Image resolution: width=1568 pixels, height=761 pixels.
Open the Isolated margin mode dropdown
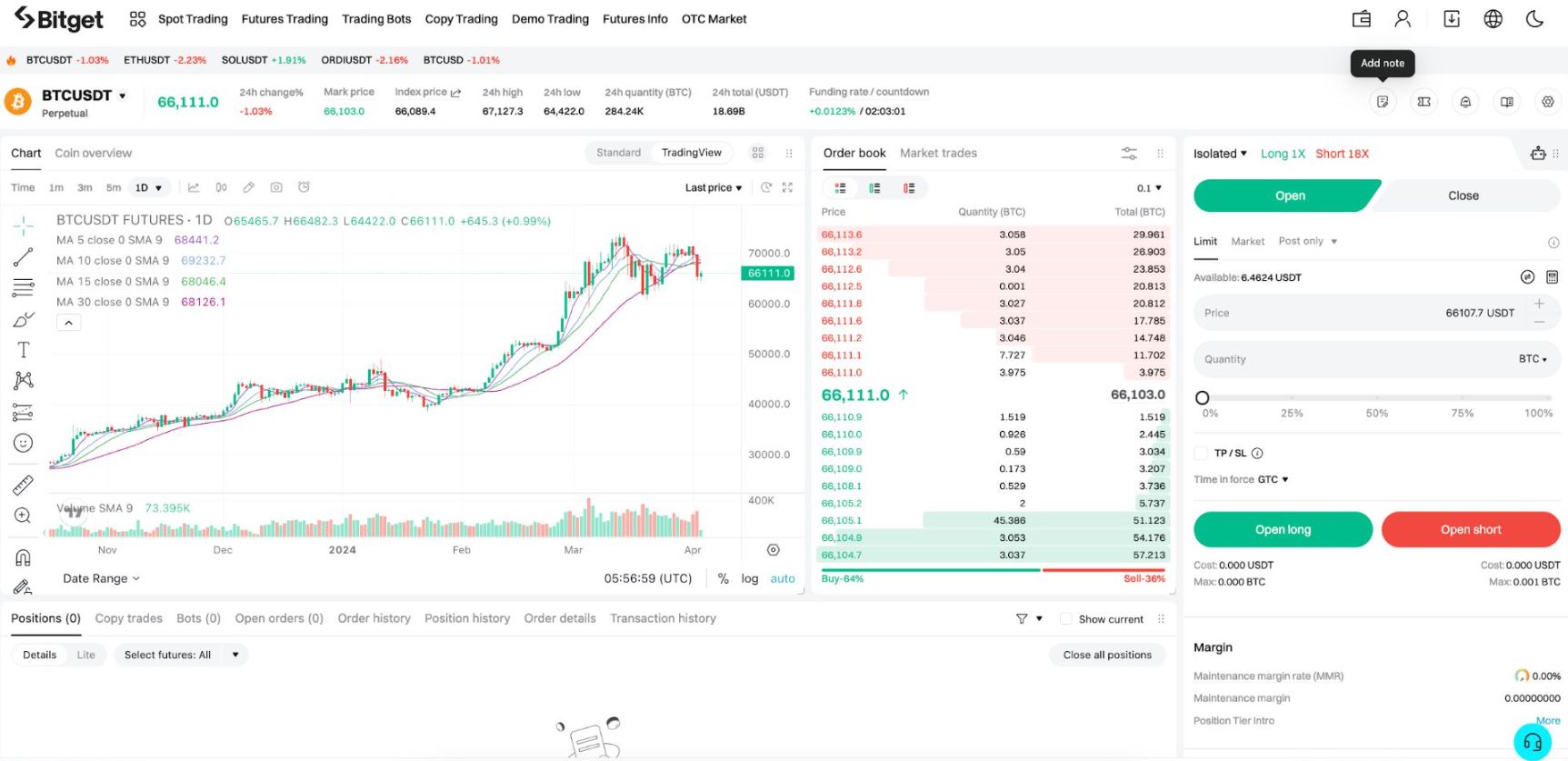point(1220,154)
